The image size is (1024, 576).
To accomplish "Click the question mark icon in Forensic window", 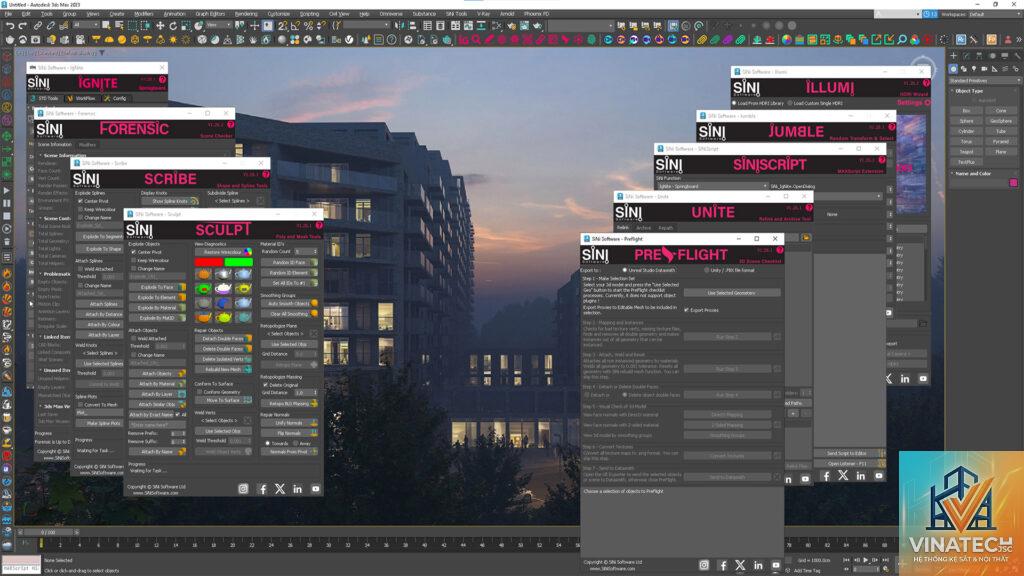I will pyautogui.click(x=230, y=124).
